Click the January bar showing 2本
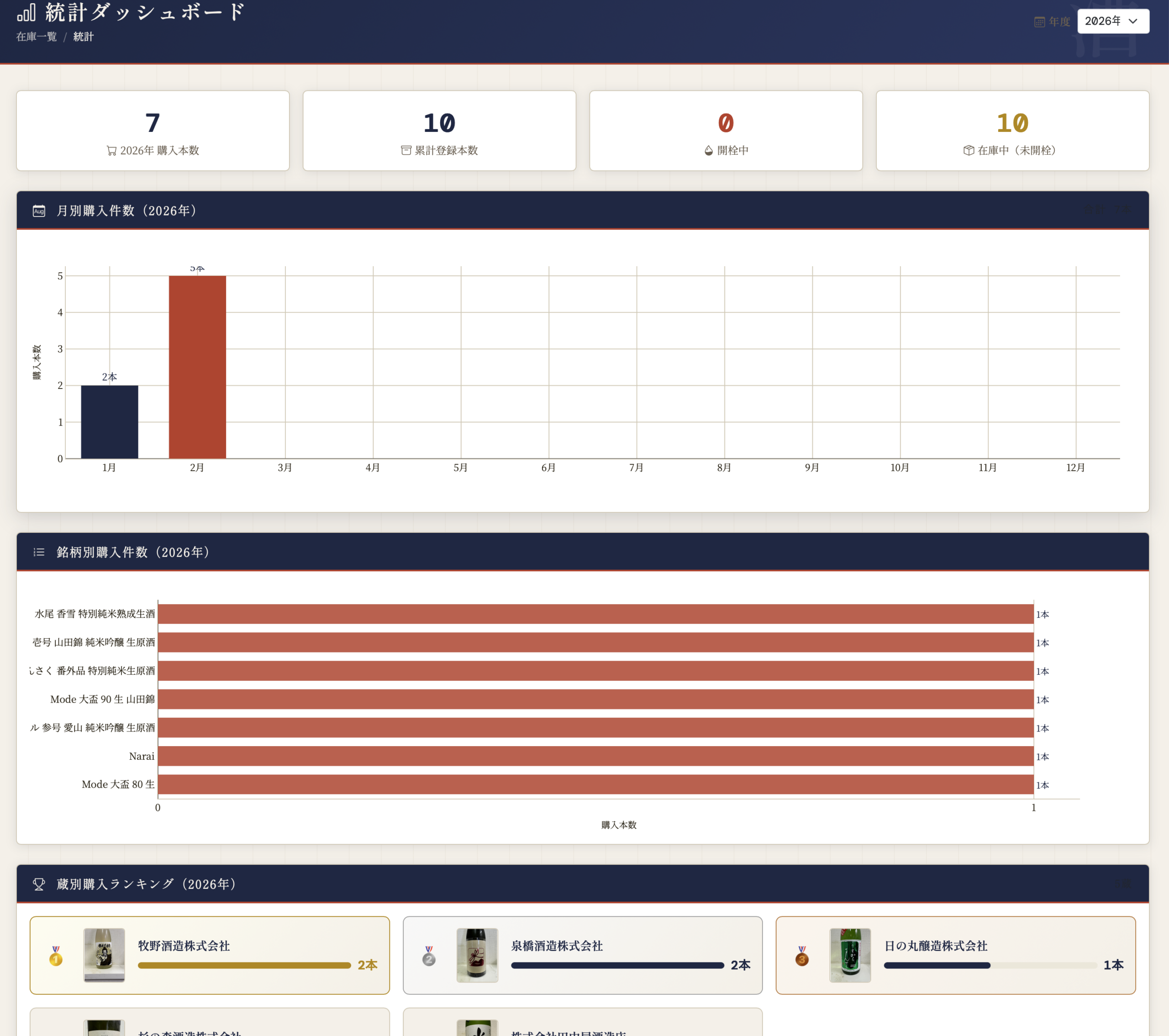 click(109, 421)
